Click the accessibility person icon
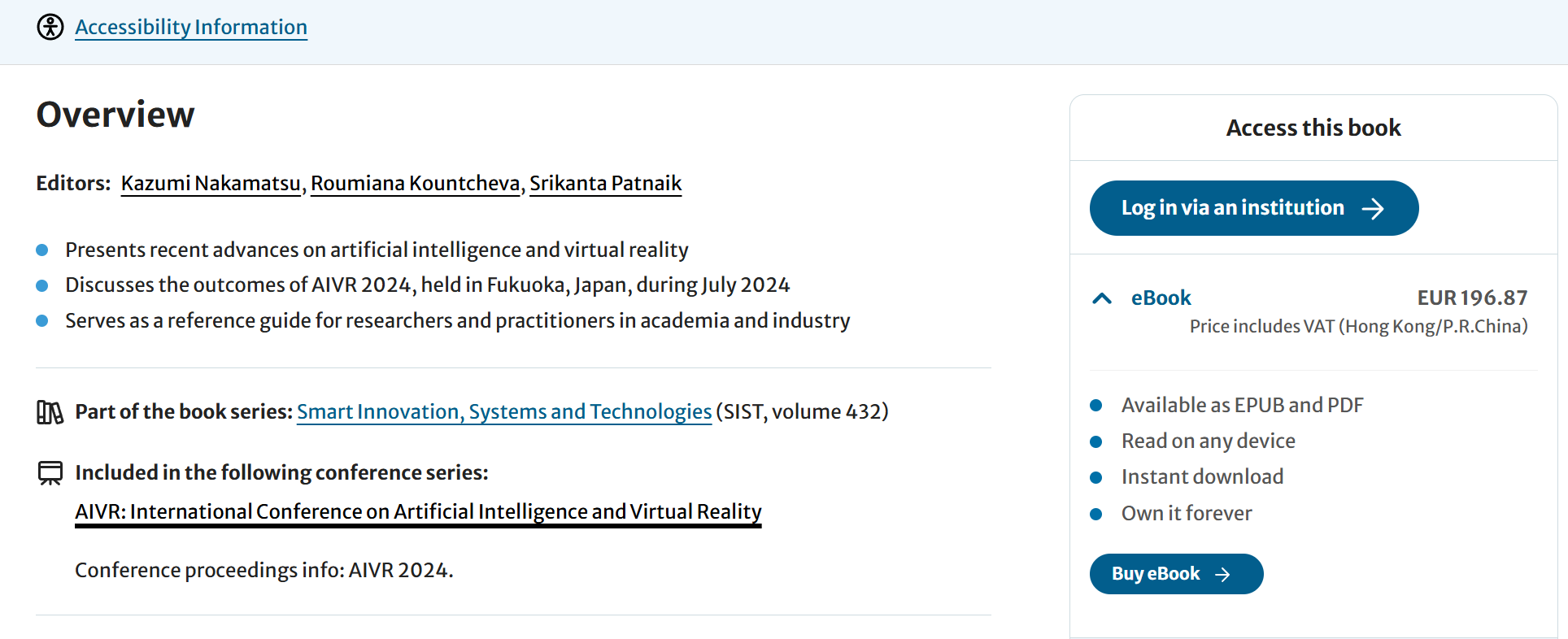This screenshot has width=1568, height=639. pos(50,27)
